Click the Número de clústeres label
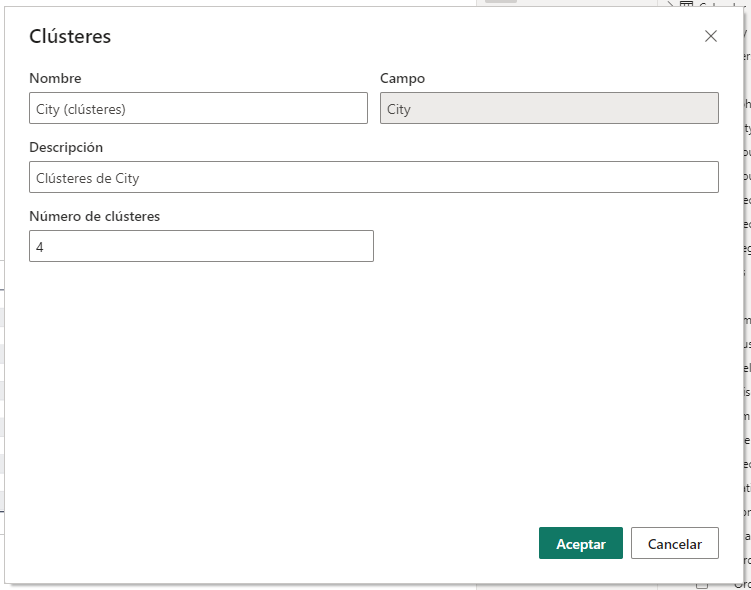This screenshot has width=751, height=590. pyautogui.click(x=94, y=216)
